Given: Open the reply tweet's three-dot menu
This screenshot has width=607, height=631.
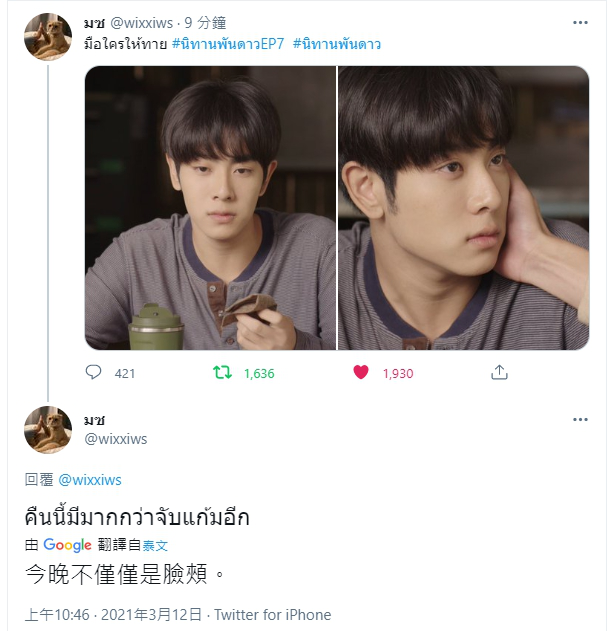Looking at the screenshot, I should tap(580, 419).
